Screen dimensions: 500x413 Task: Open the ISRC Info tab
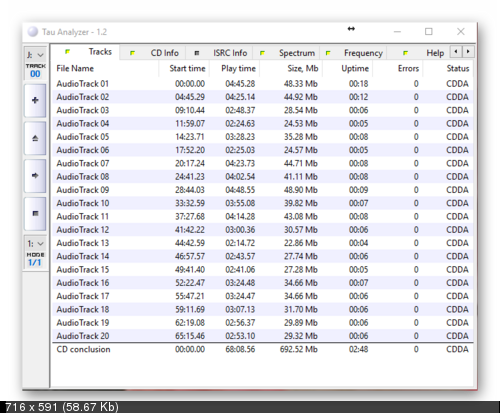220,53
